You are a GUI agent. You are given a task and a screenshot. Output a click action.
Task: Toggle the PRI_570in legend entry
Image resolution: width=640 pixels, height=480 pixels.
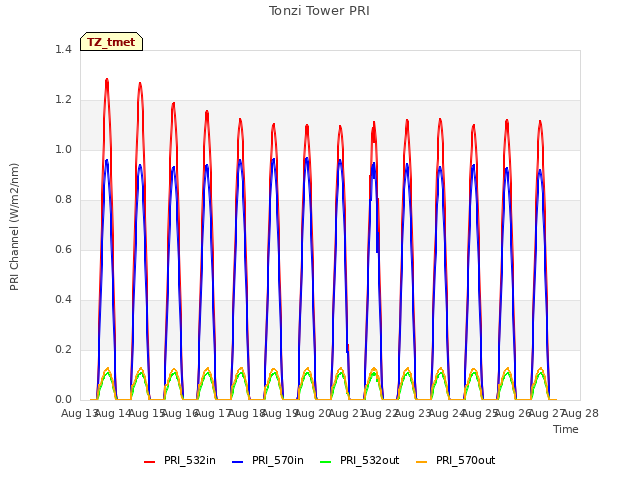tap(268, 460)
